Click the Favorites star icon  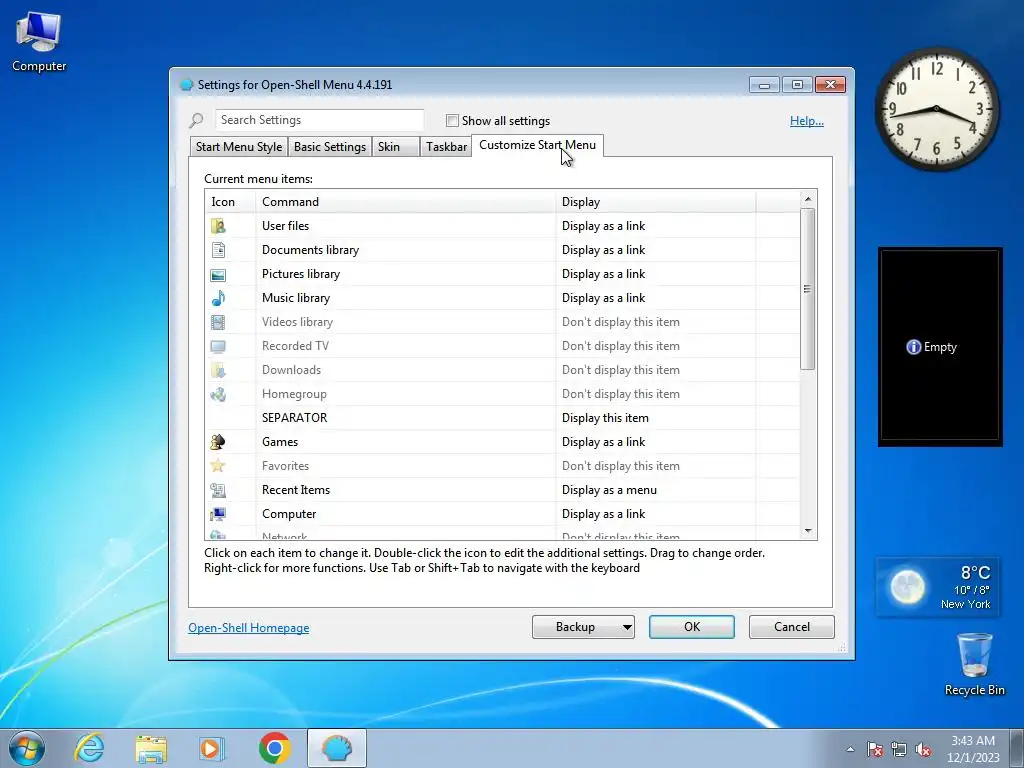218,466
